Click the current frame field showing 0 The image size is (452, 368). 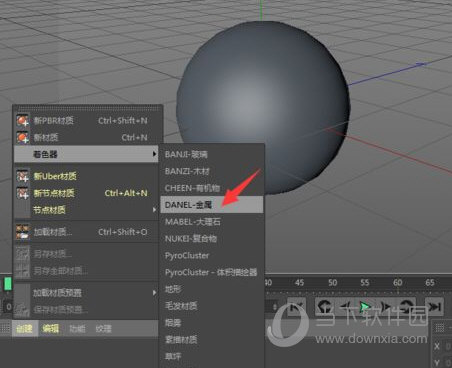(x=8, y=306)
